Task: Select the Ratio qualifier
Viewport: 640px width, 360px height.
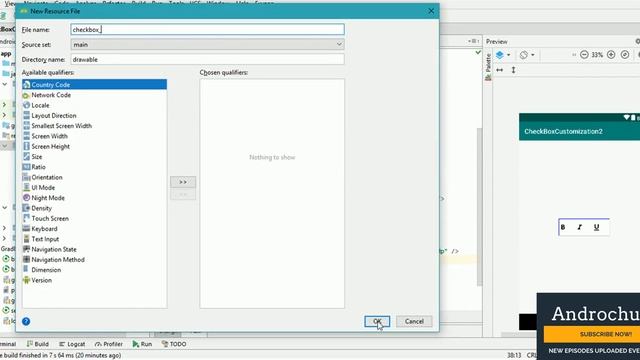Action: click(94, 167)
